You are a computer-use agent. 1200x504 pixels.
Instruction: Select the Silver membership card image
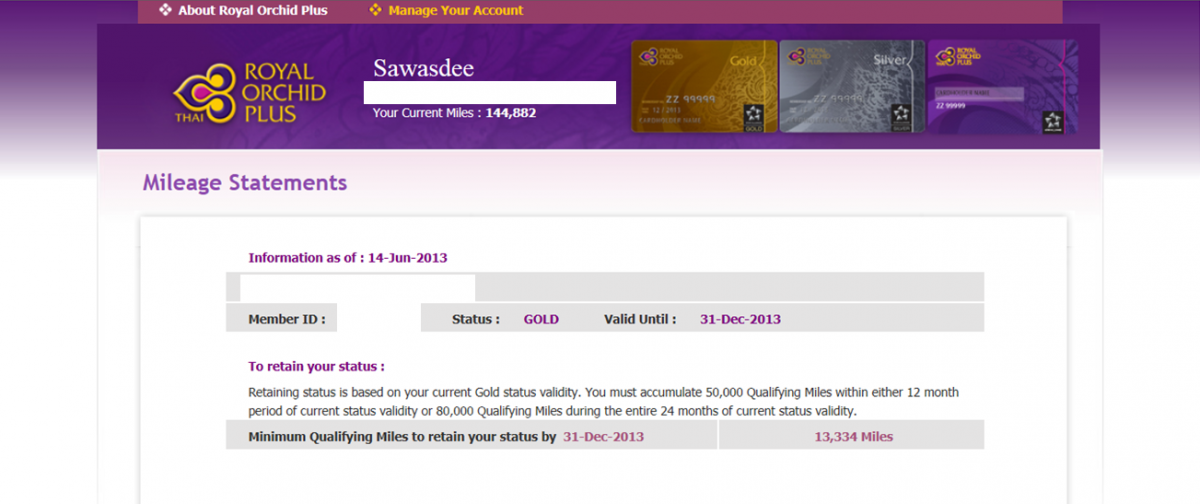click(851, 87)
